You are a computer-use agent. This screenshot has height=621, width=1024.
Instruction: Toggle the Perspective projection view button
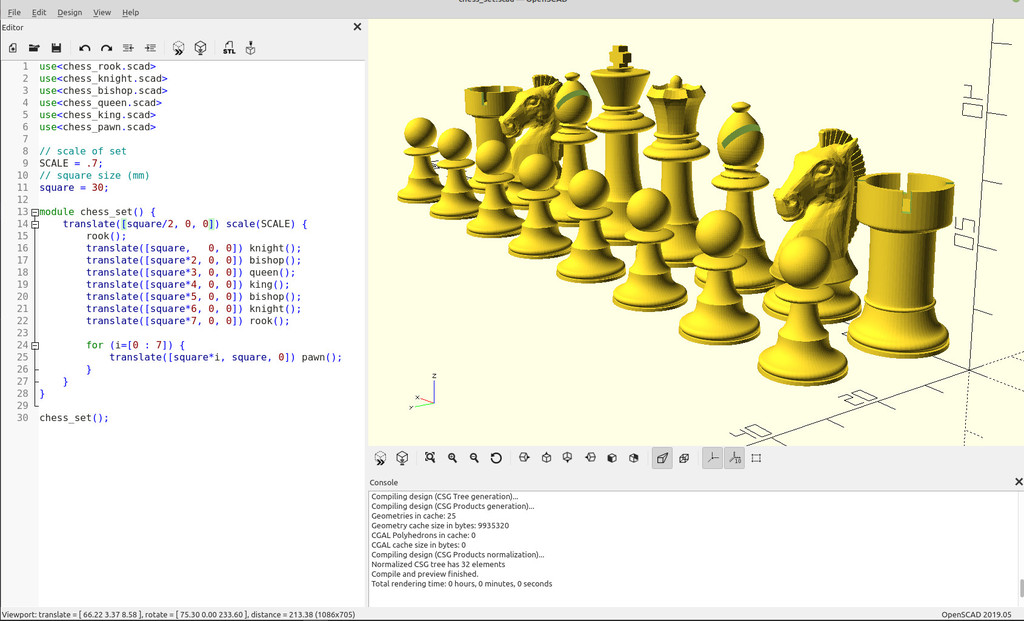click(x=662, y=458)
